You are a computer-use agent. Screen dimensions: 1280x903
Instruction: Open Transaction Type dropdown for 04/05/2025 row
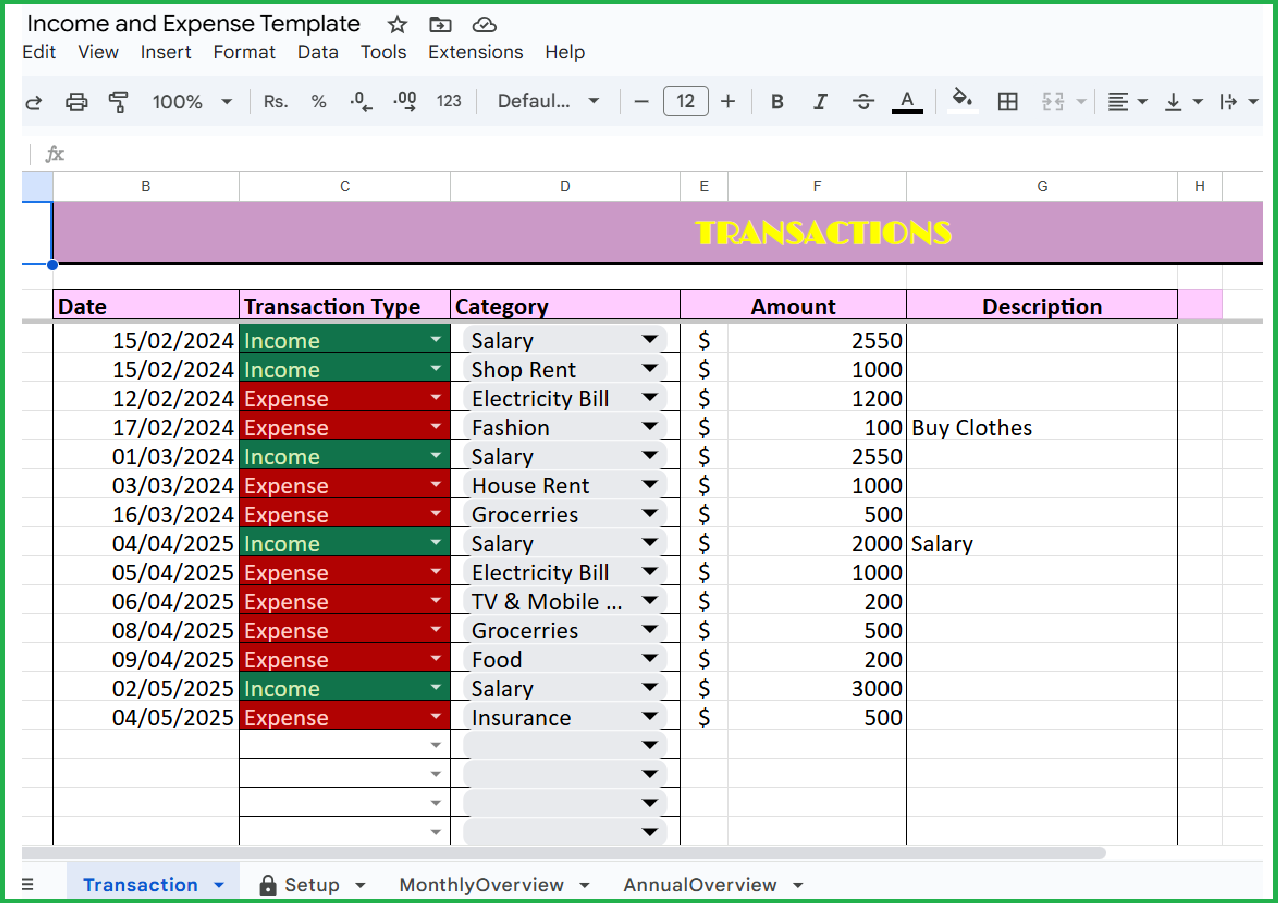(x=435, y=717)
